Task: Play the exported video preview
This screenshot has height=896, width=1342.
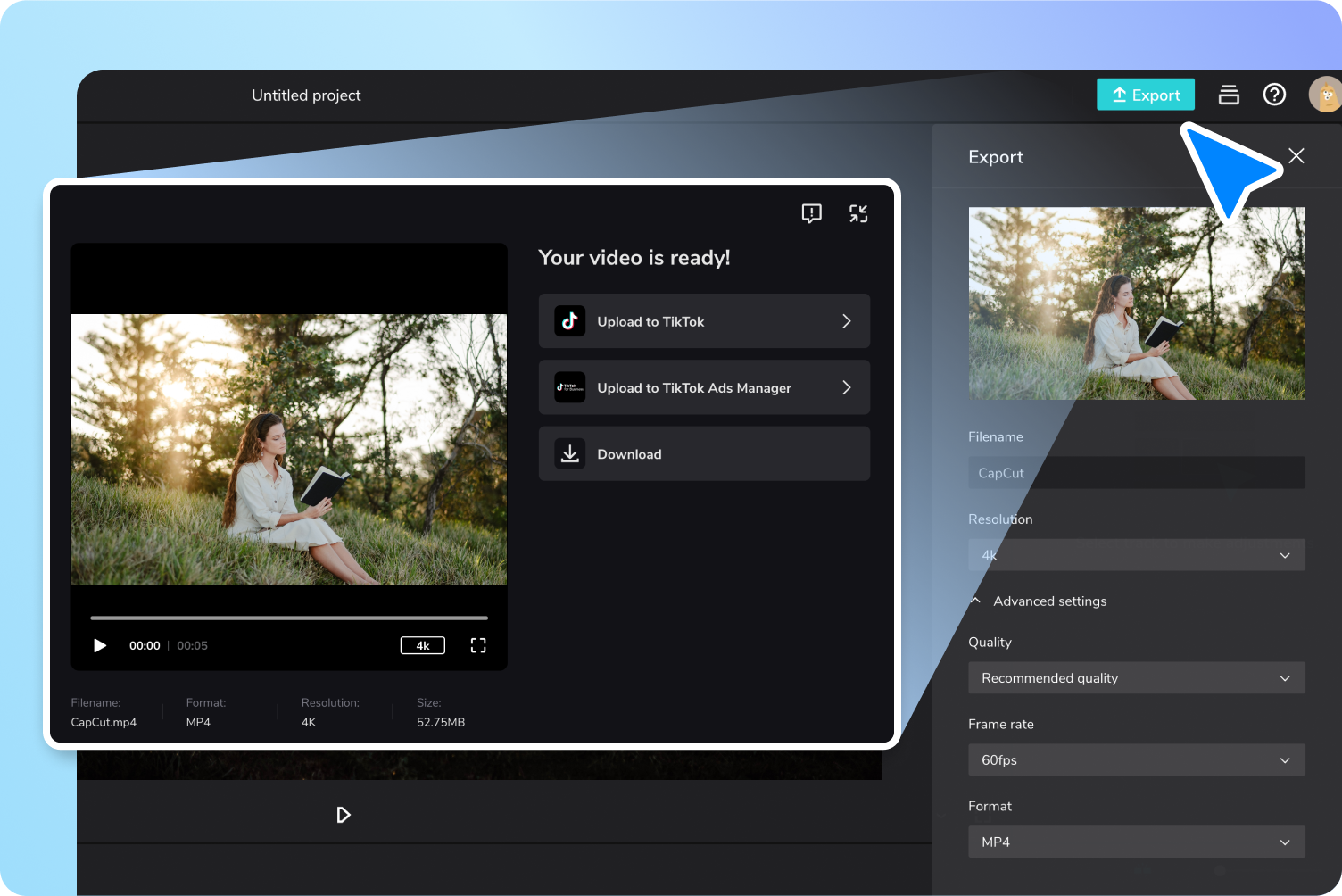Action: point(100,645)
